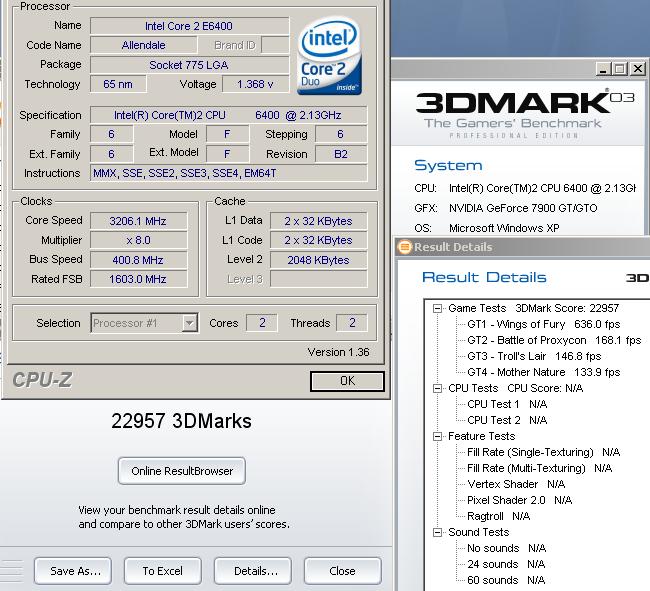Click the Result Details title bar icon
650x591 pixels.
tap(404, 247)
